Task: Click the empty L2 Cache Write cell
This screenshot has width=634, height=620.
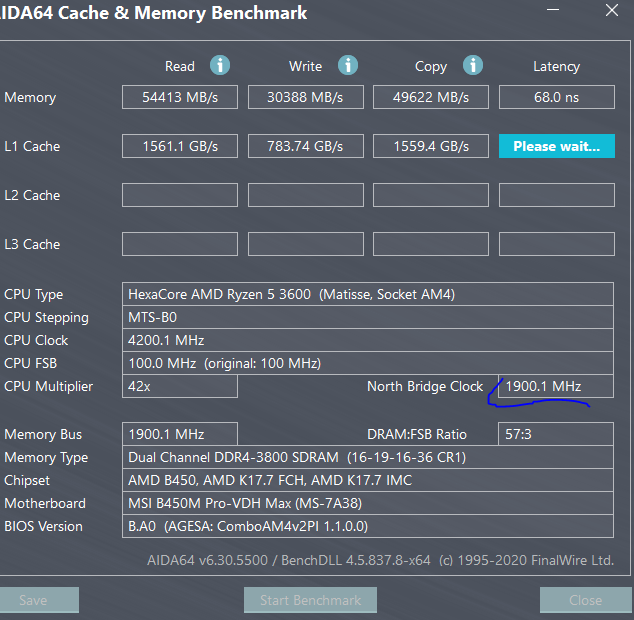Action: 306,195
